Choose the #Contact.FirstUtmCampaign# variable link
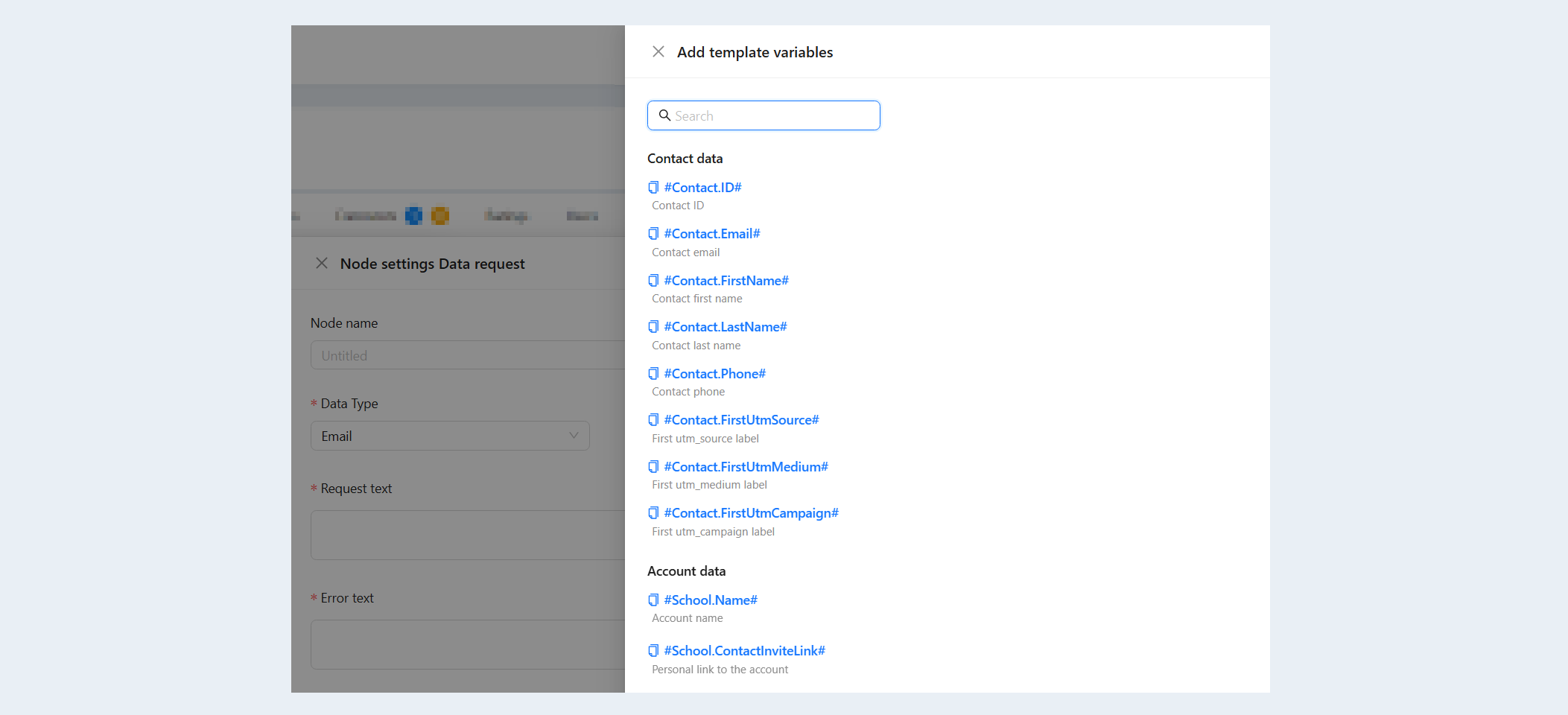 [x=752, y=513]
